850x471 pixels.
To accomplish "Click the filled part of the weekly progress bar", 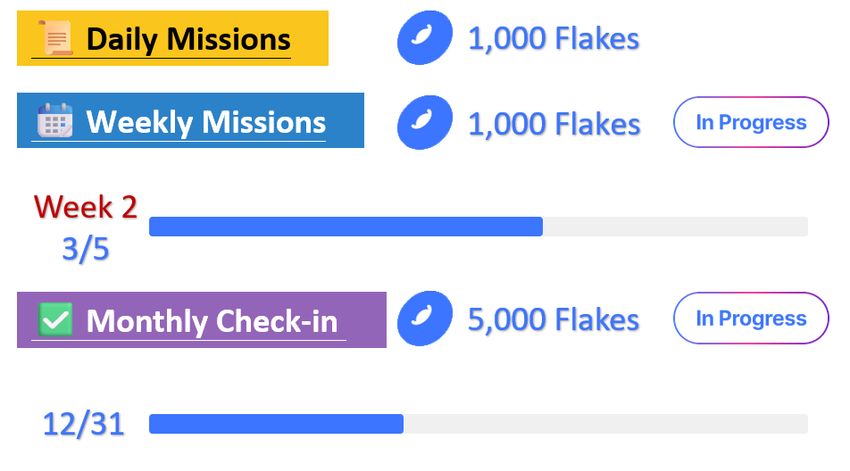I will (345, 226).
